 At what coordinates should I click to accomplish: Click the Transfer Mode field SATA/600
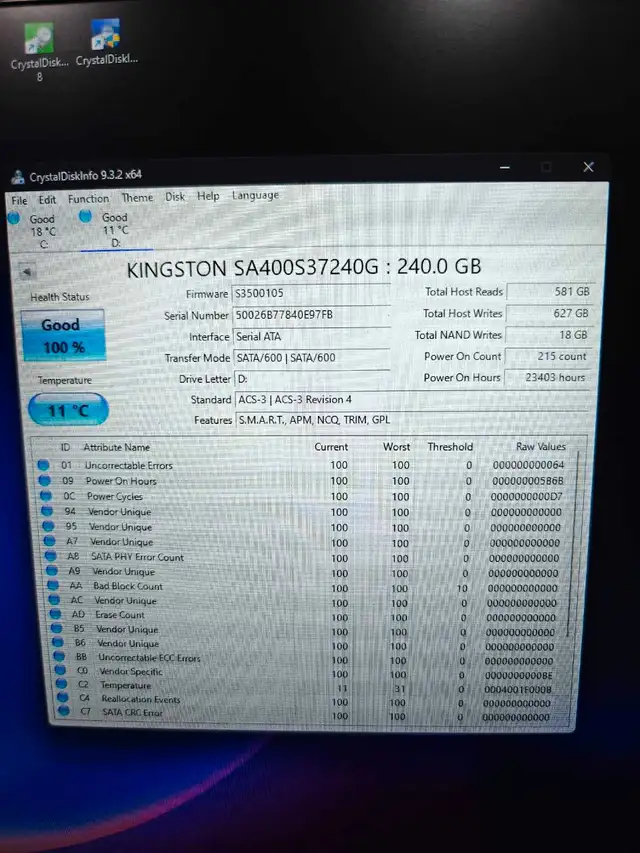click(312, 357)
